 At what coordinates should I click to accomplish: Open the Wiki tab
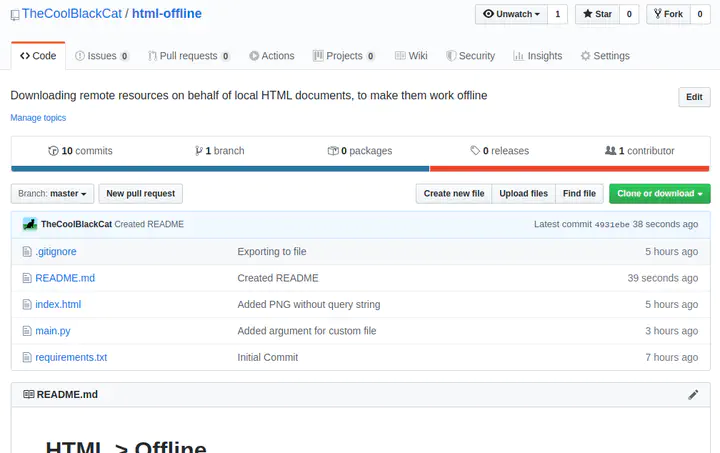tap(411, 56)
